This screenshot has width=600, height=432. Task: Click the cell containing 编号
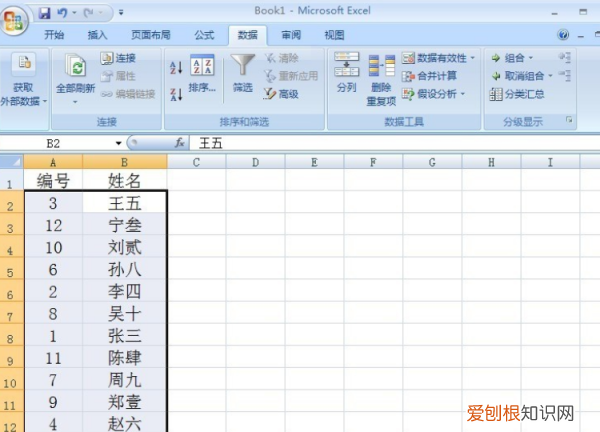(53, 180)
